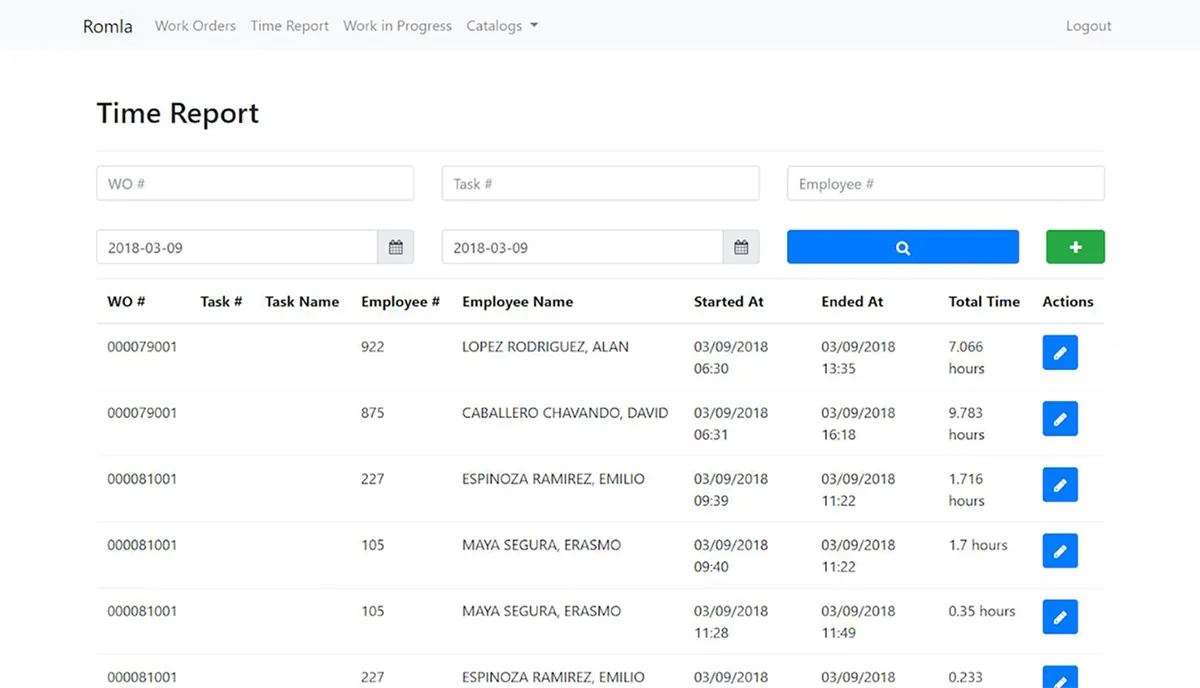Click the end date input field
The width and height of the screenshot is (1200, 688).
pyautogui.click(x=582, y=247)
